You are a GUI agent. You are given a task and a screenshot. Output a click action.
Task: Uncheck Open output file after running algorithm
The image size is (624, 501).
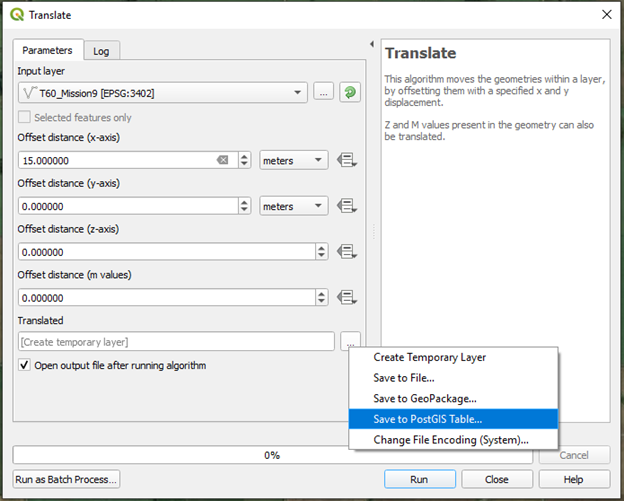(x=24, y=365)
